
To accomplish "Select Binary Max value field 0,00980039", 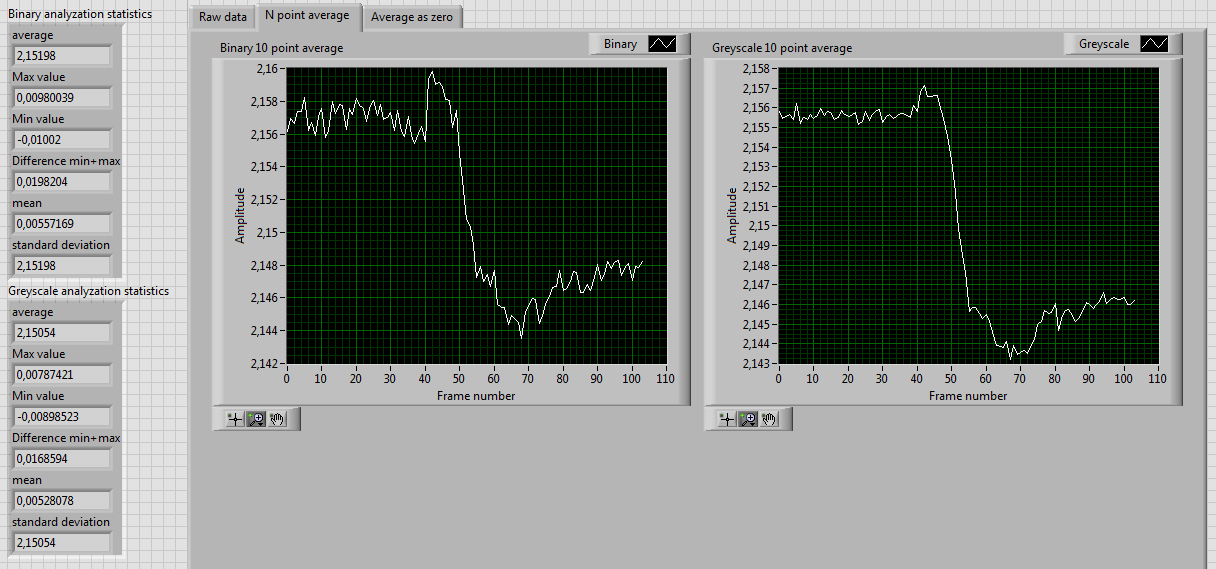I will pyautogui.click(x=61, y=98).
